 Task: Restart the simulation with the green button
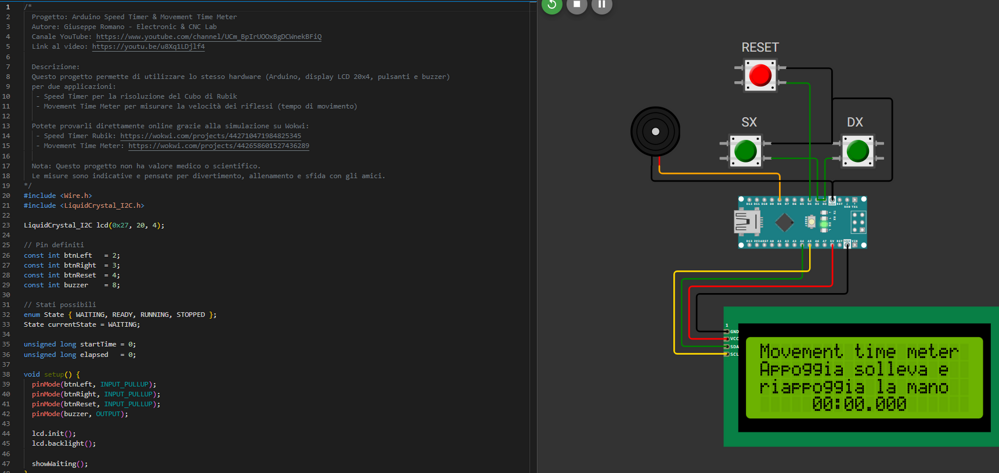(x=551, y=5)
